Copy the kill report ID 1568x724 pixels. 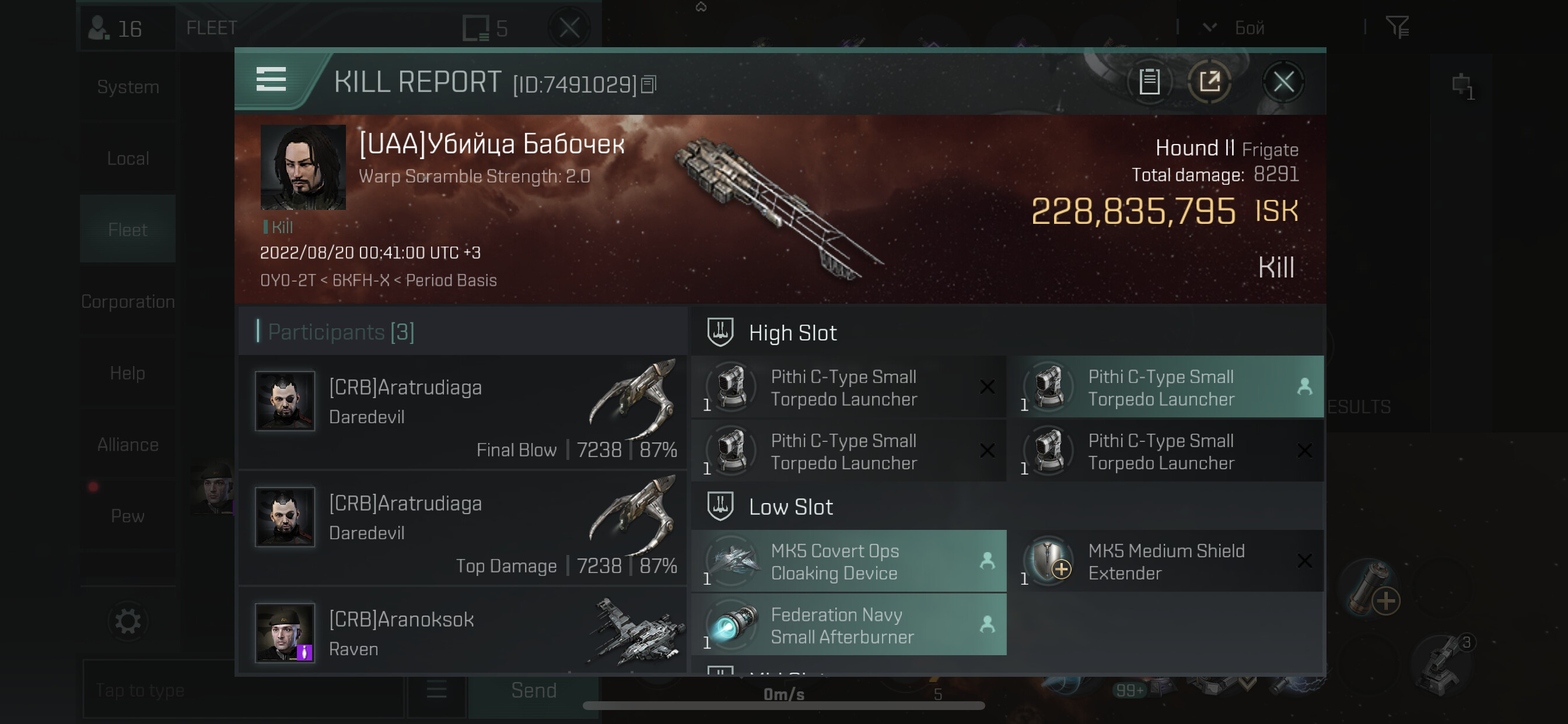[649, 85]
